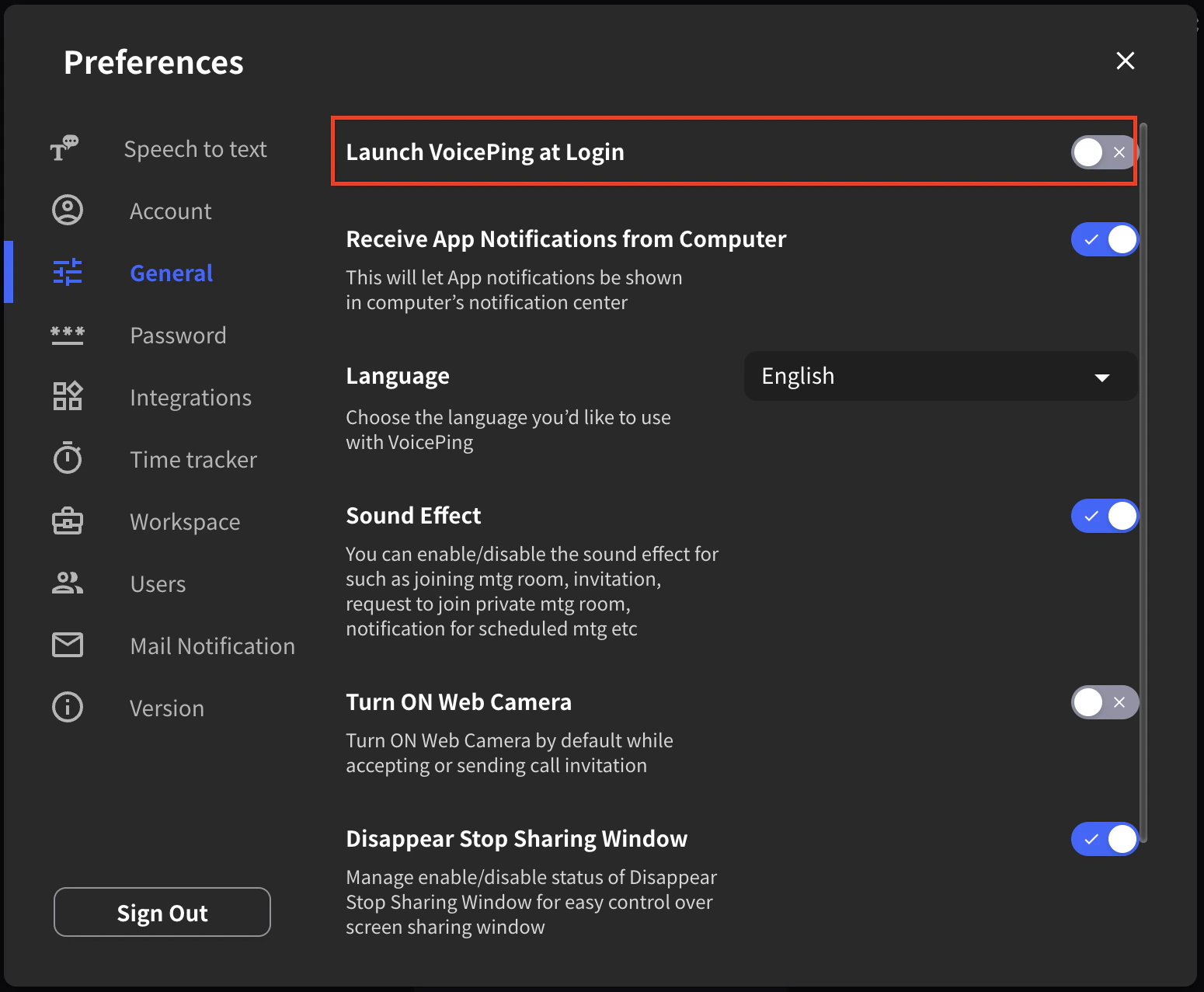Turn off the Sound Effect toggle
Image resolution: width=1204 pixels, height=992 pixels.
coord(1105,515)
